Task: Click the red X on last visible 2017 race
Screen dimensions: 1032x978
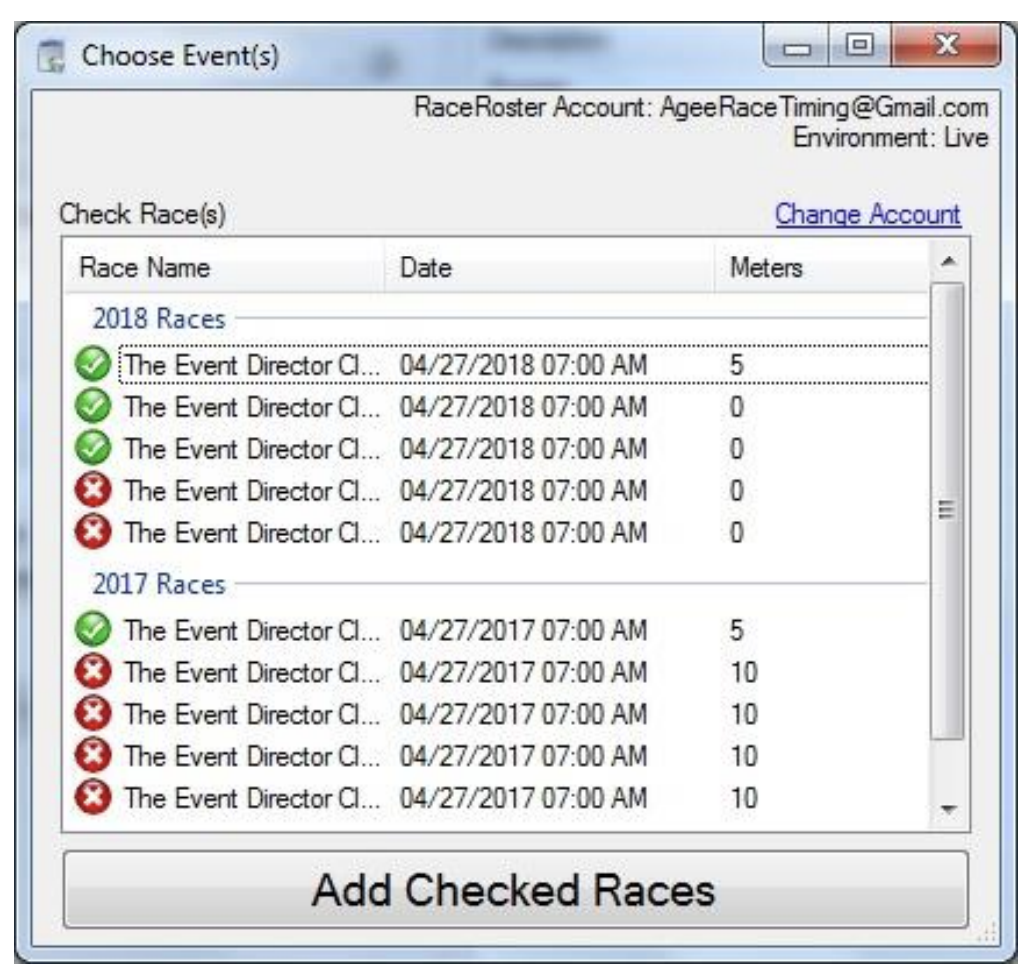Action: [x=92, y=797]
